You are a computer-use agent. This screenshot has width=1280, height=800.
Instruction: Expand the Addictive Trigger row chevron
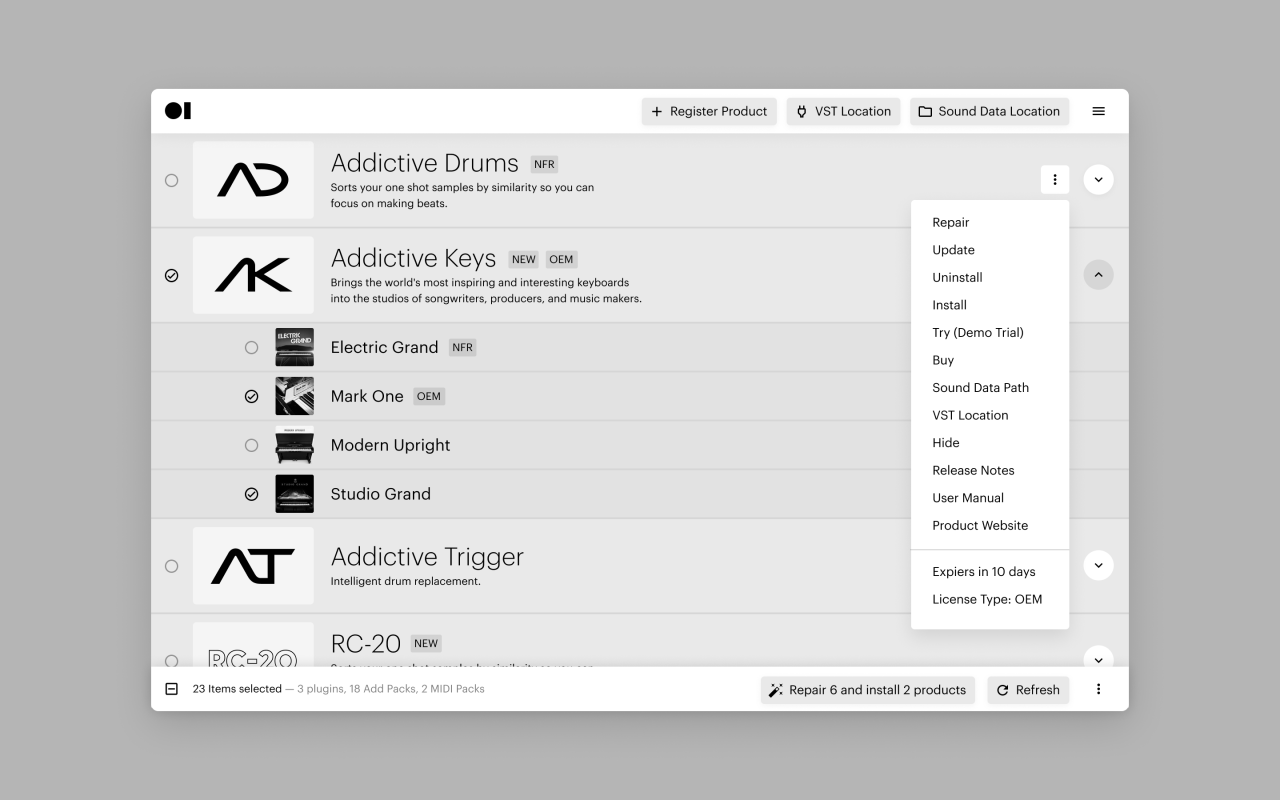tap(1098, 566)
